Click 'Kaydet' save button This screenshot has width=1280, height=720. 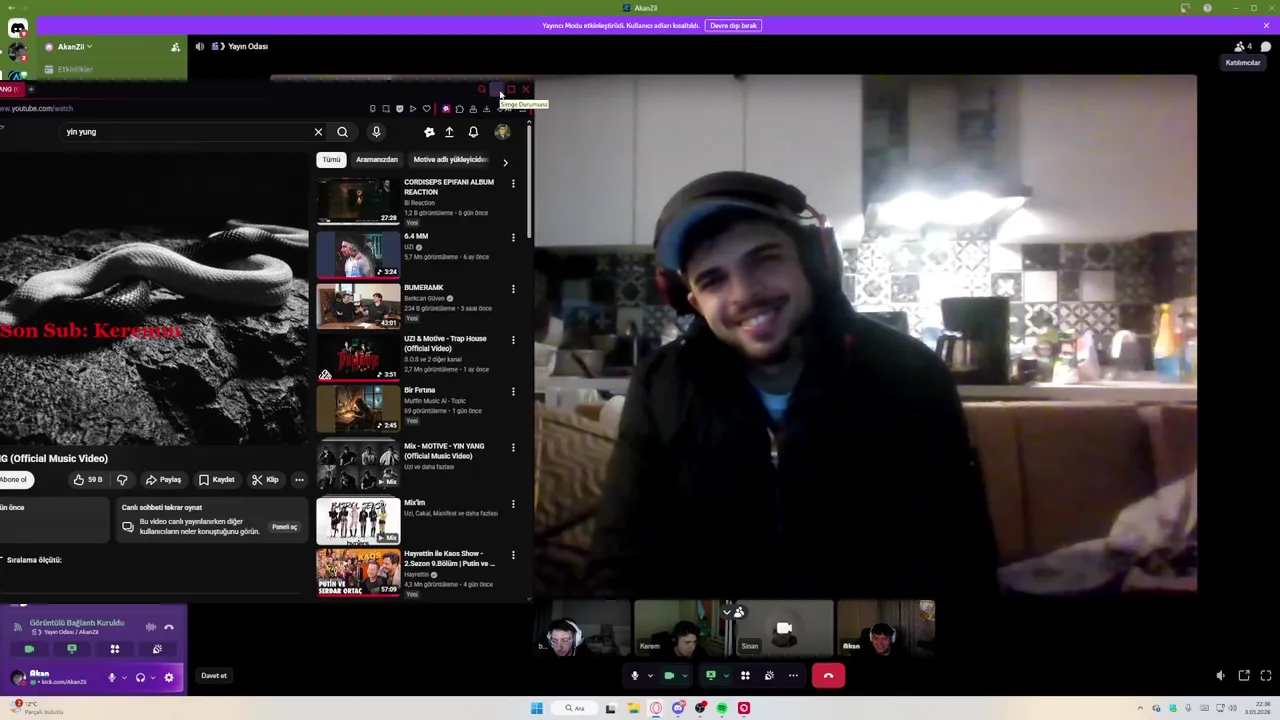pos(217,480)
